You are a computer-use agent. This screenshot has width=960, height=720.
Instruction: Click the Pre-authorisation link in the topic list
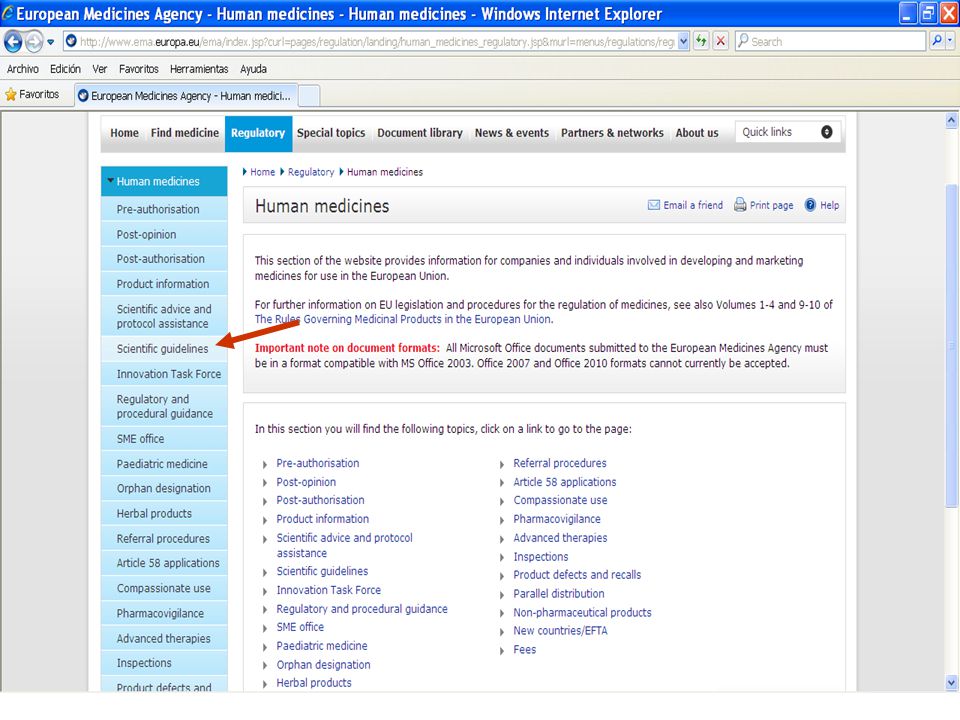click(317, 463)
